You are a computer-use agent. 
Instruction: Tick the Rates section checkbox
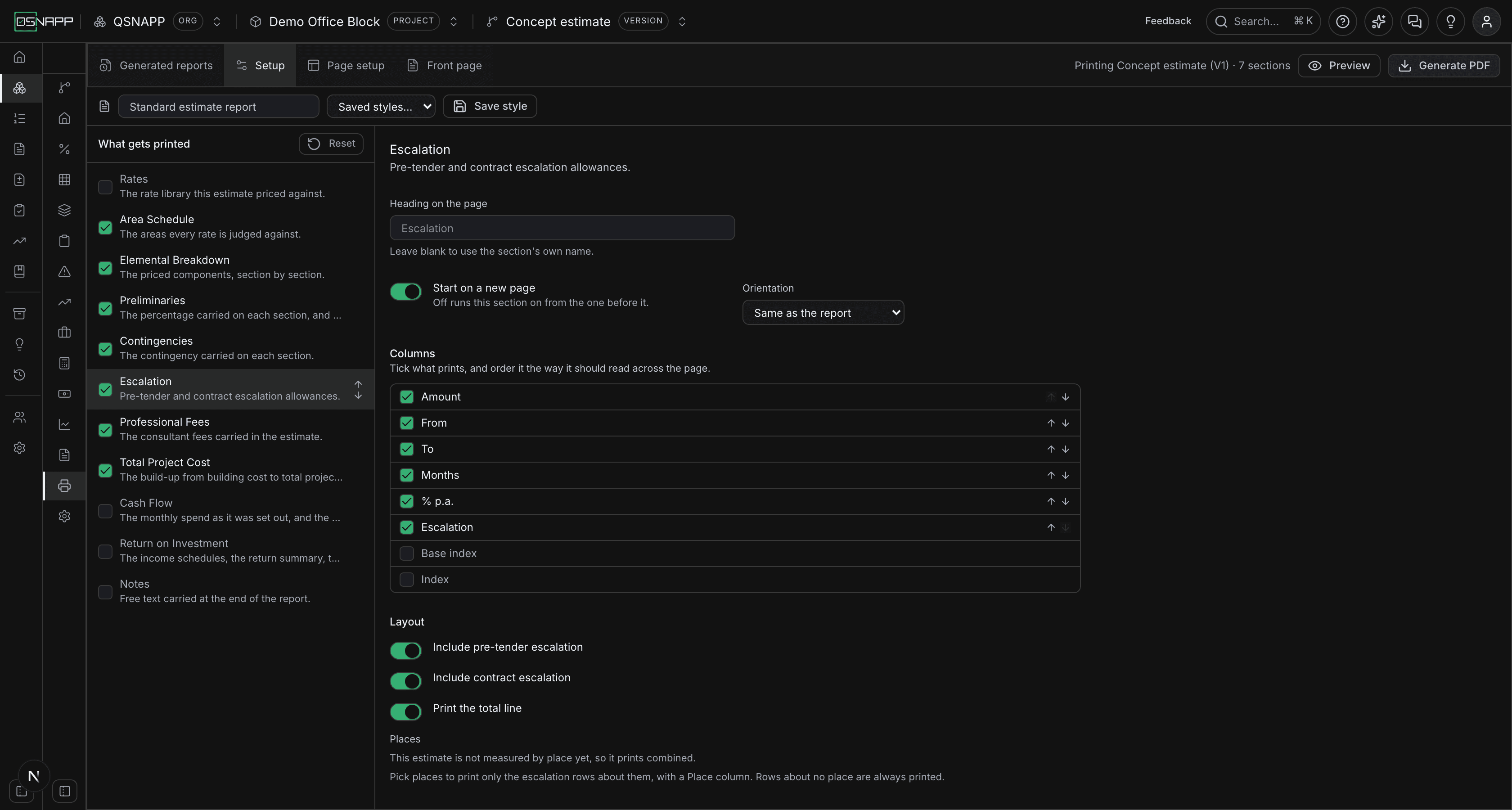click(x=105, y=187)
